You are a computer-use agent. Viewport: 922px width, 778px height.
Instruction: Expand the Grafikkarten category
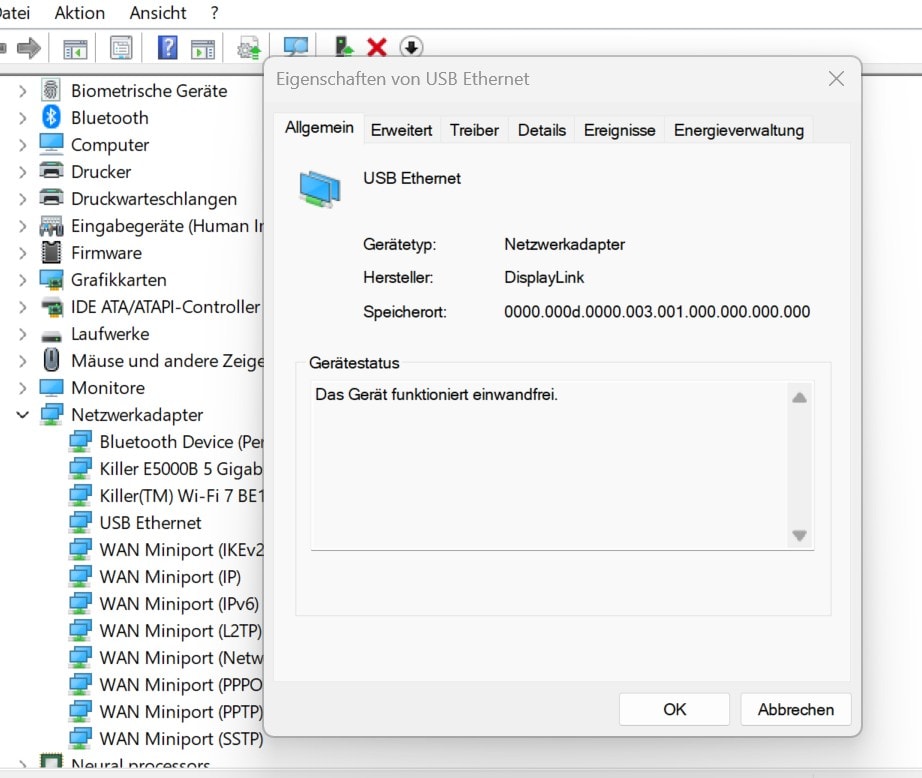tap(22, 280)
